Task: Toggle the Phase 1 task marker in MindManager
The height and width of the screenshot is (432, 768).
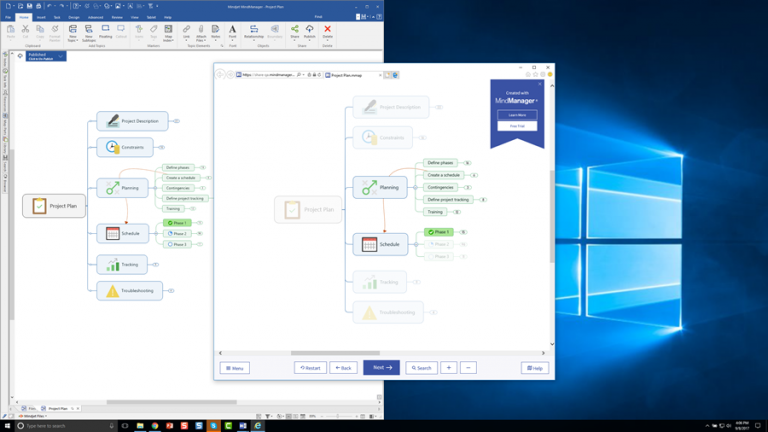Action: tap(171, 223)
